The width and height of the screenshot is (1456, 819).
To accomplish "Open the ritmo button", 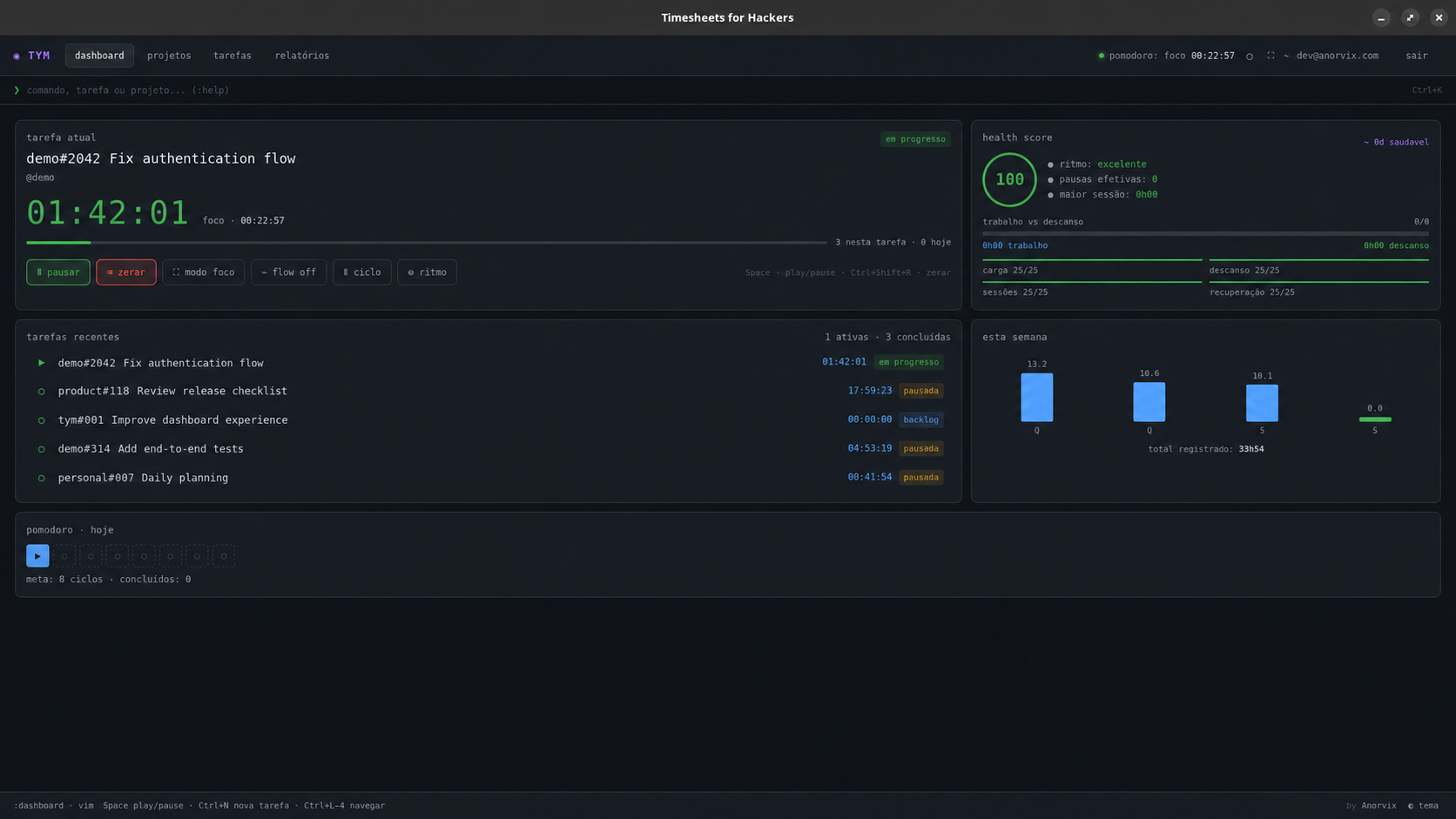I will (428, 272).
